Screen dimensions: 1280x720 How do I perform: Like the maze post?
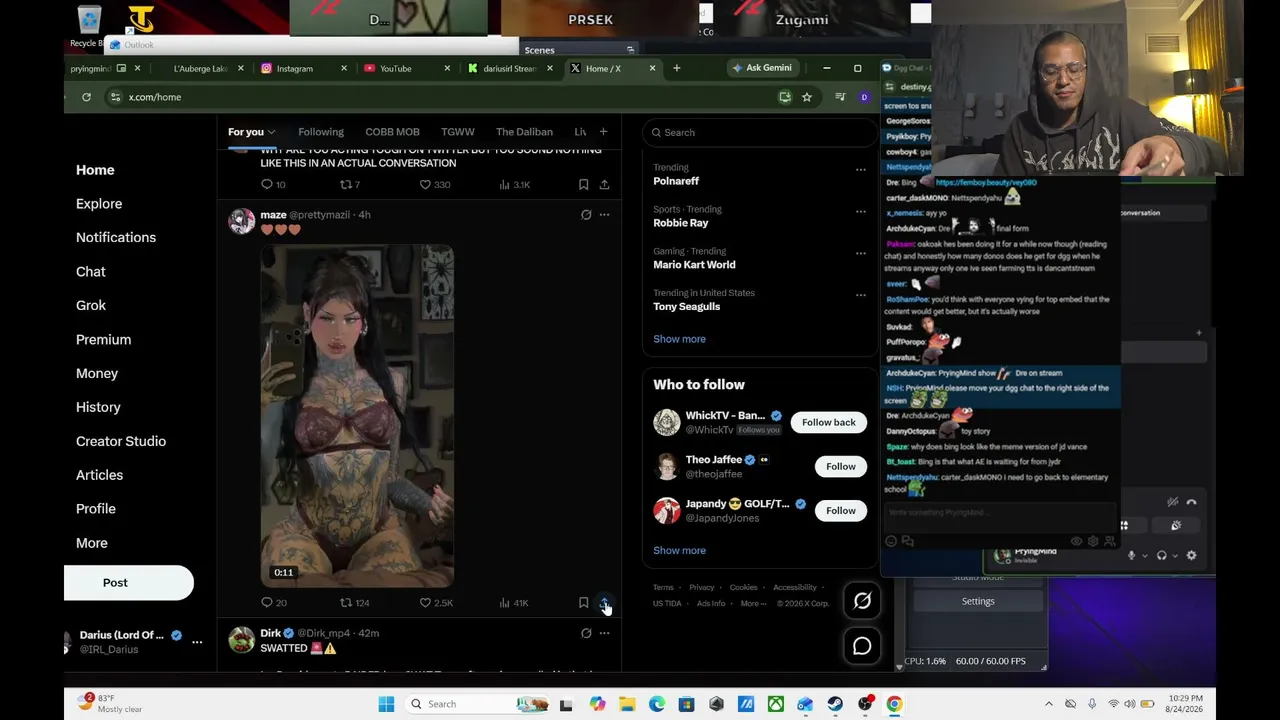click(425, 603)
